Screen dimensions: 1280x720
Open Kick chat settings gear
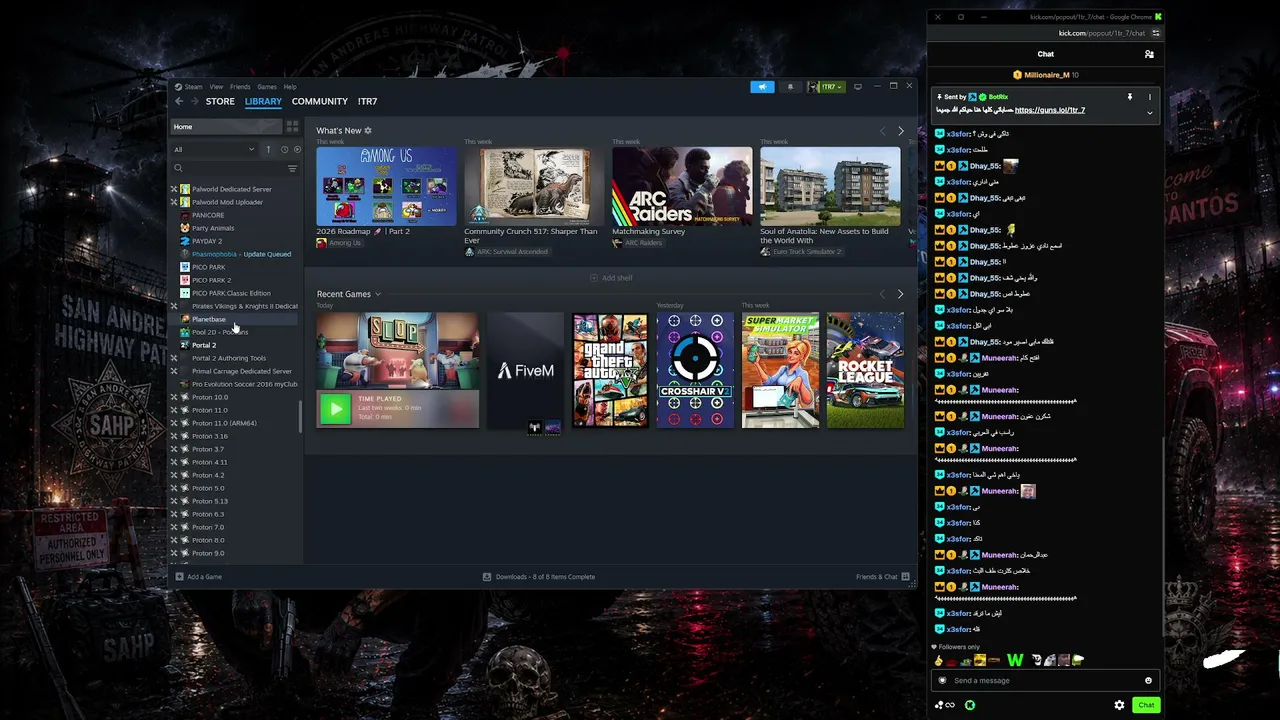[1119, 705]
